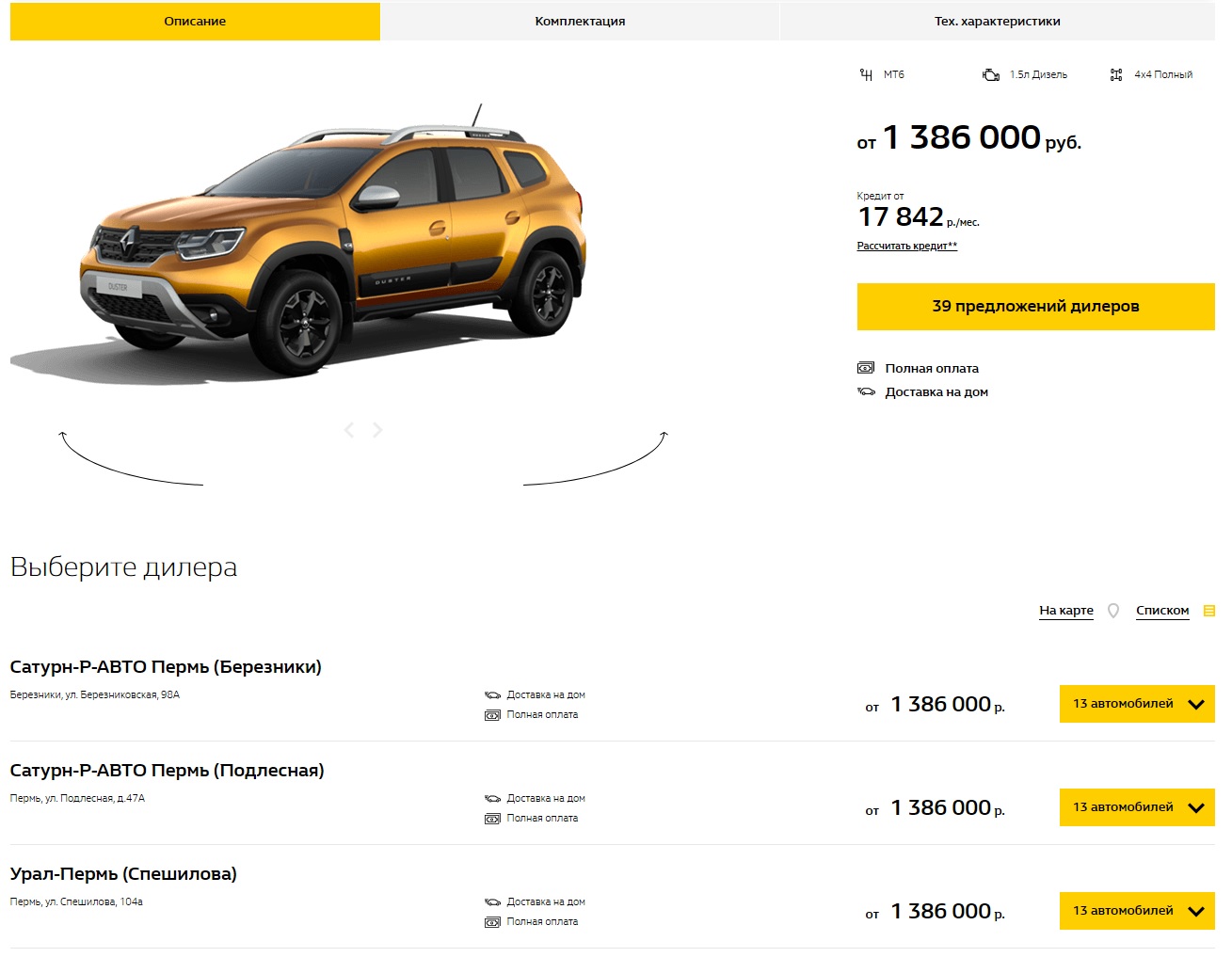This screenshot has width=1232, height=957.
Task: Click delivery icon in Березники row
Action: (492, 695)
